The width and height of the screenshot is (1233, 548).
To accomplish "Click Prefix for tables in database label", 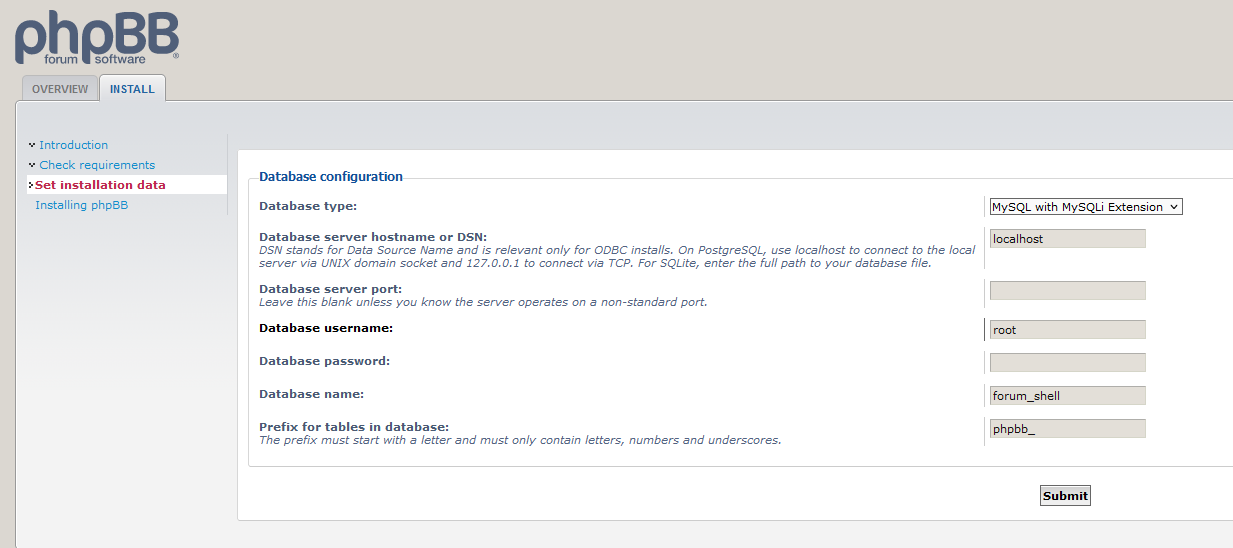I will 354,427.
